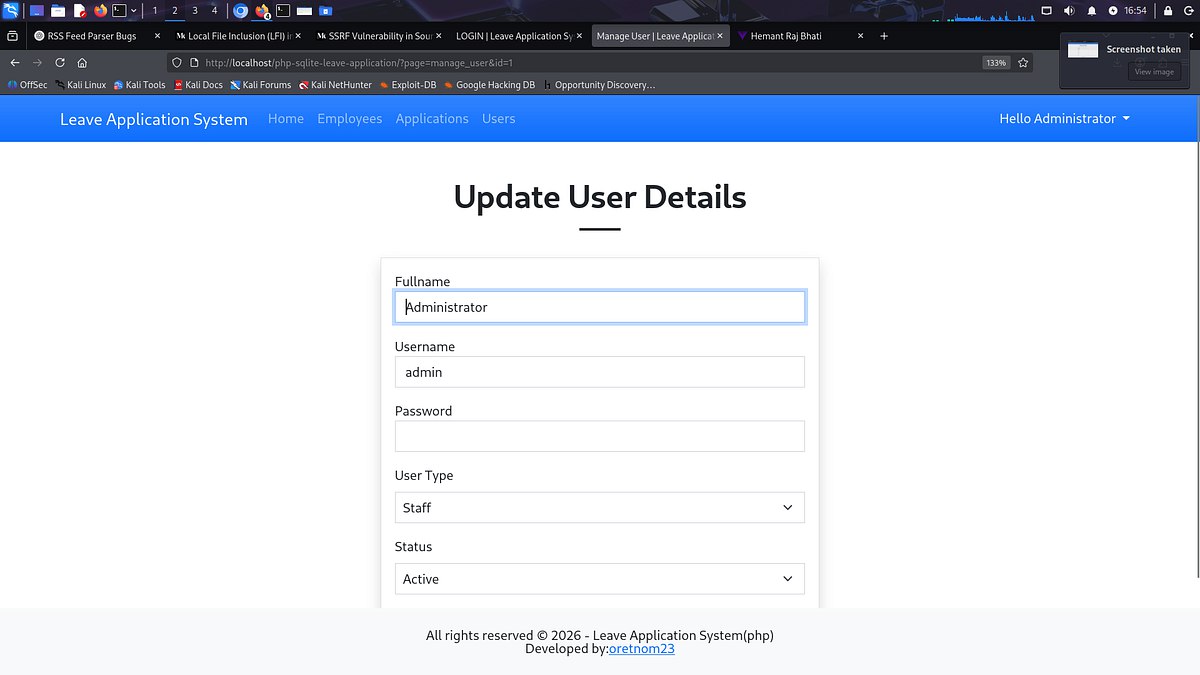Click the shield/permissions icon in the URL bar
1200x675 pixels.
(176, 62)
